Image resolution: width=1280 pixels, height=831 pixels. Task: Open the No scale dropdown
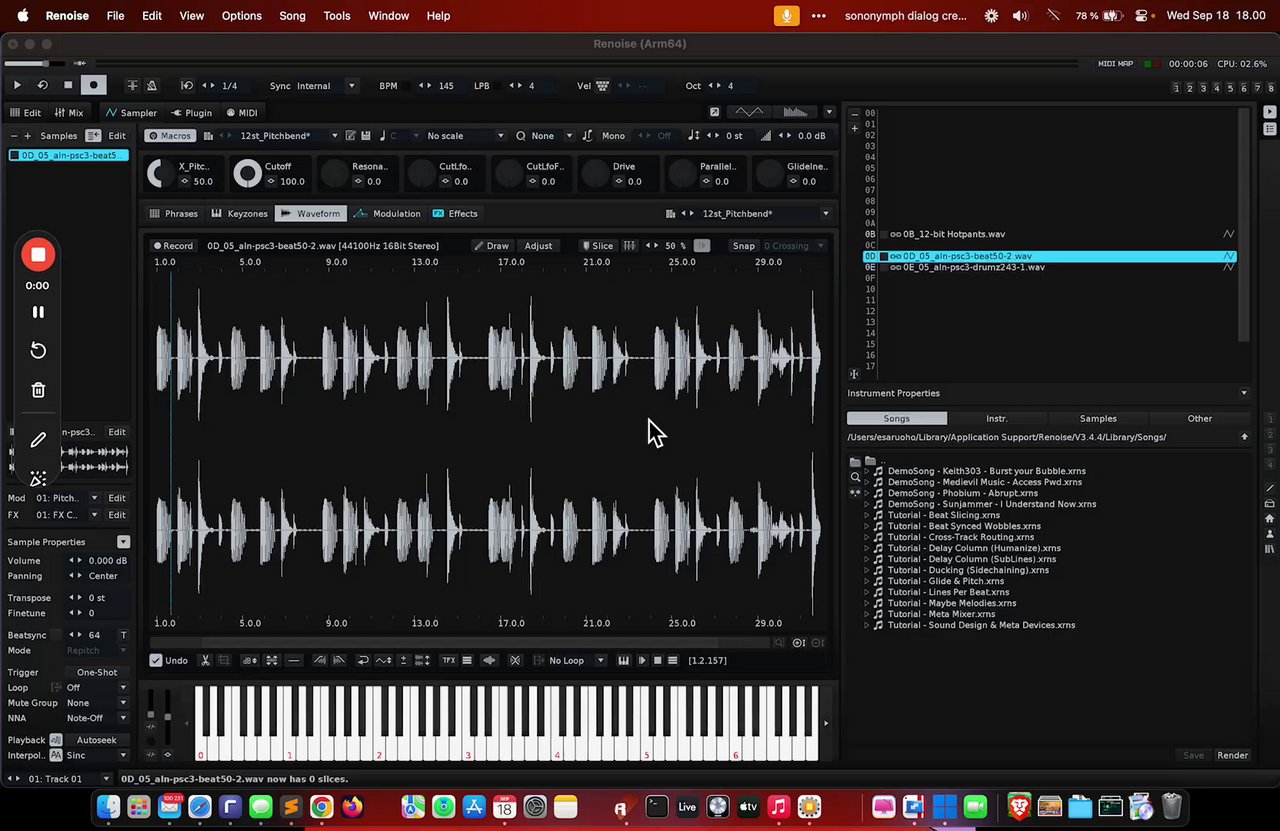point(465,136)
